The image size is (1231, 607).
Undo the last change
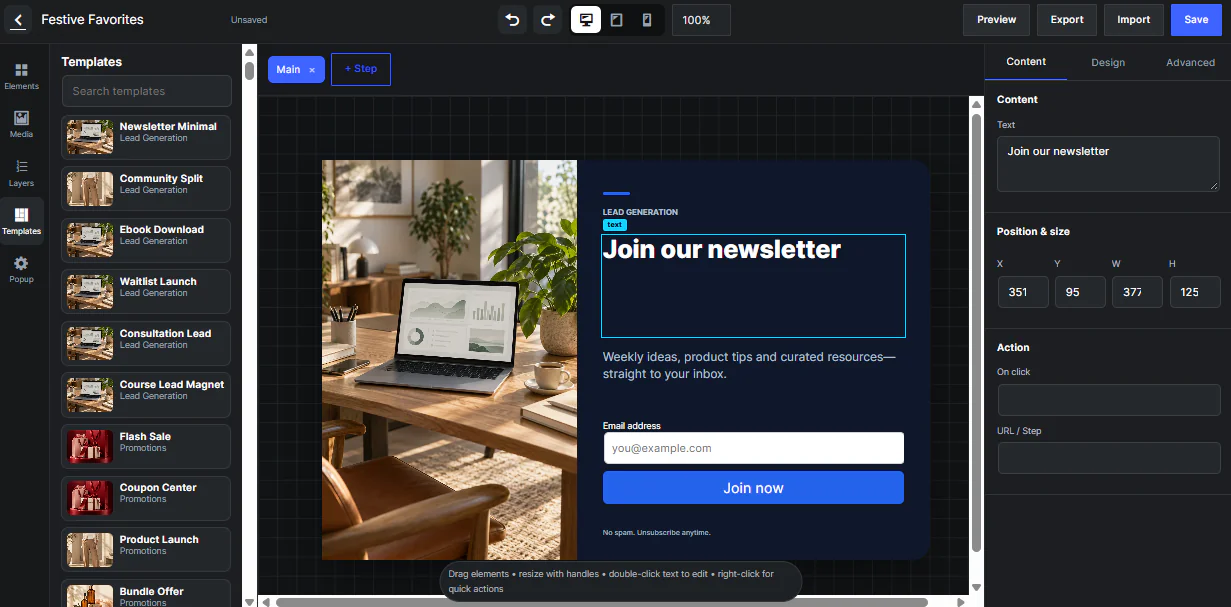tap(513, 20)
